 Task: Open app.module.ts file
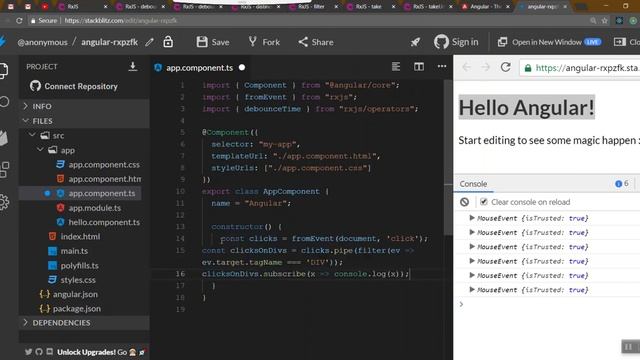(x=89, y=208)
